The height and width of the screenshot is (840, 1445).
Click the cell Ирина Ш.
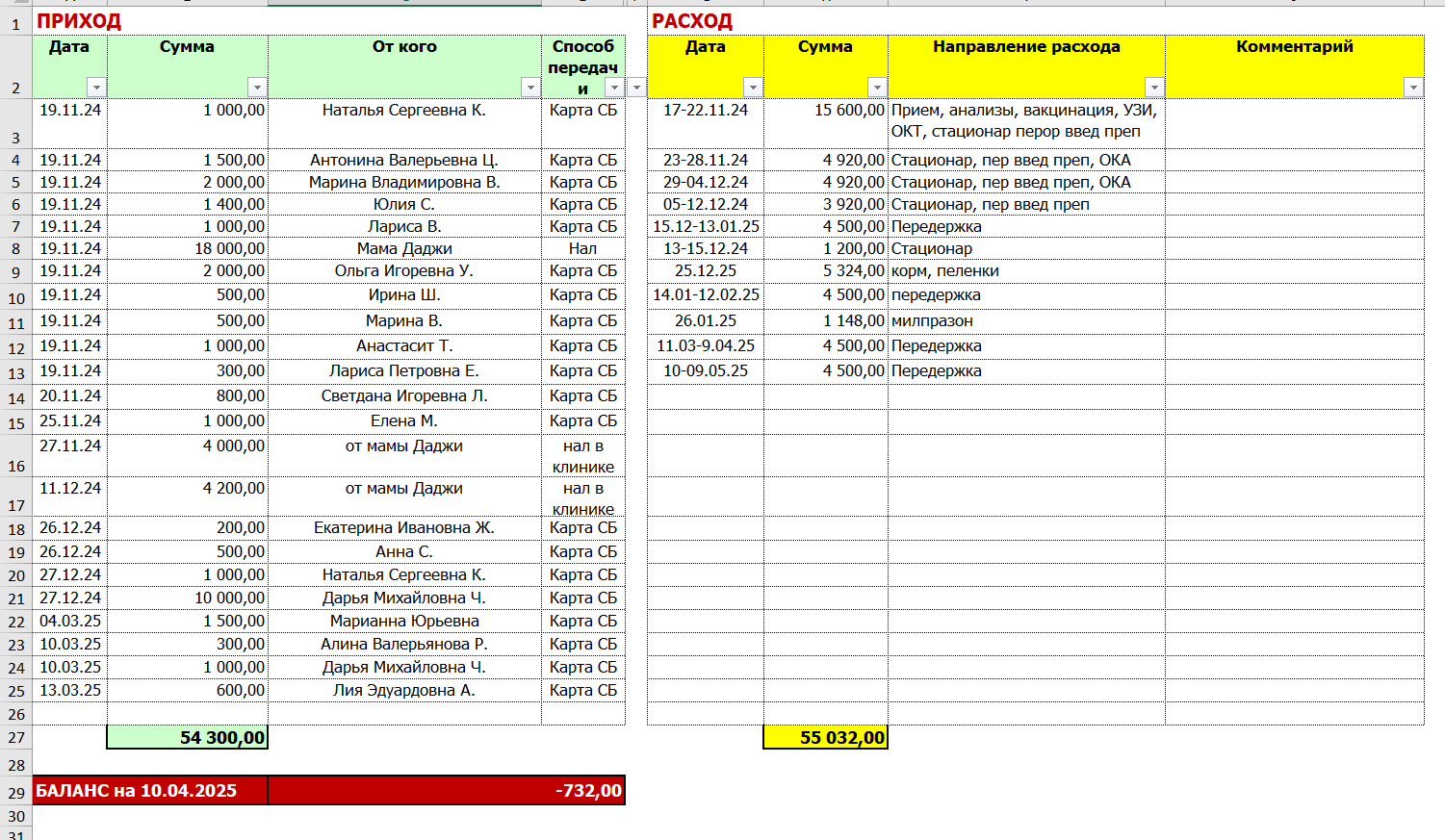pos(404,295)
